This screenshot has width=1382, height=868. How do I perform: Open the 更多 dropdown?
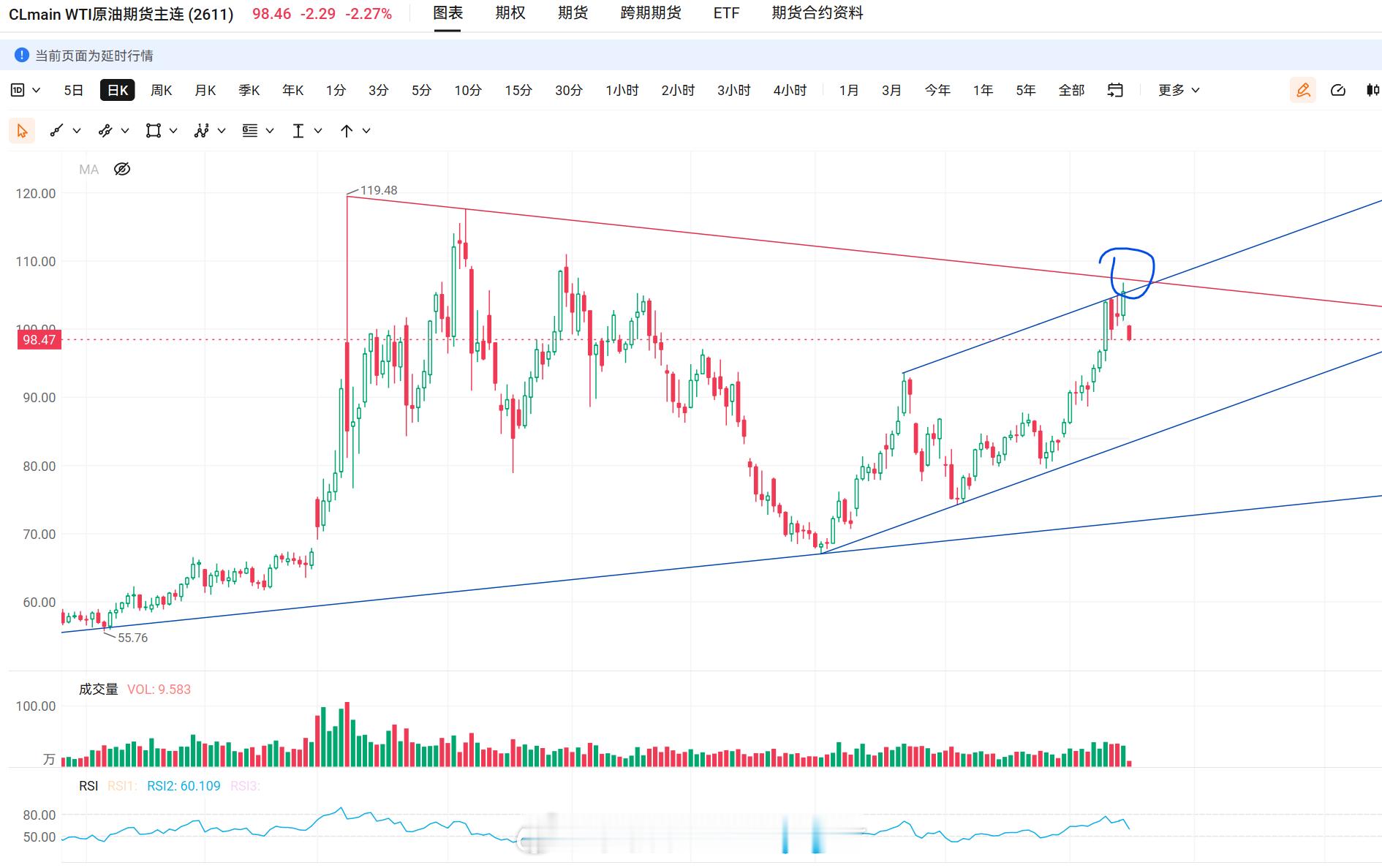pos(1179,90)
